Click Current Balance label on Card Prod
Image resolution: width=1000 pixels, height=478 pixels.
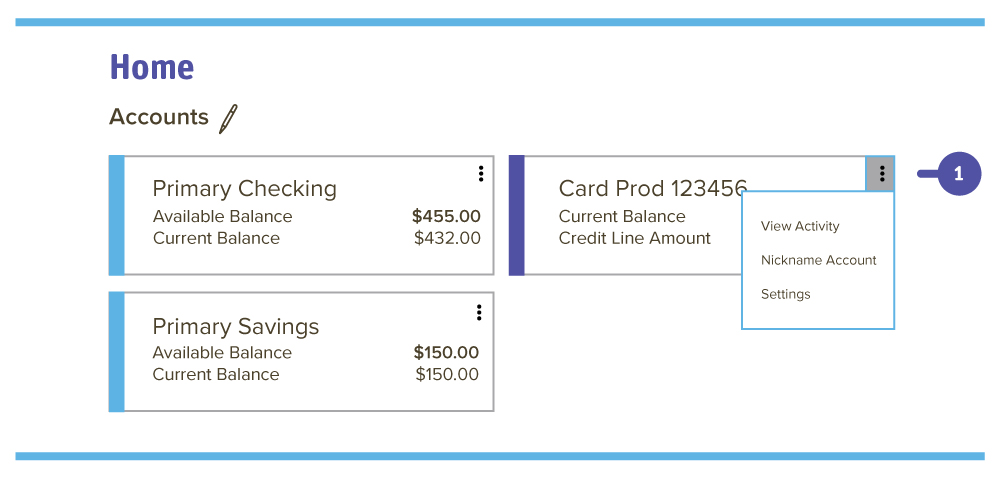(622, 217)
